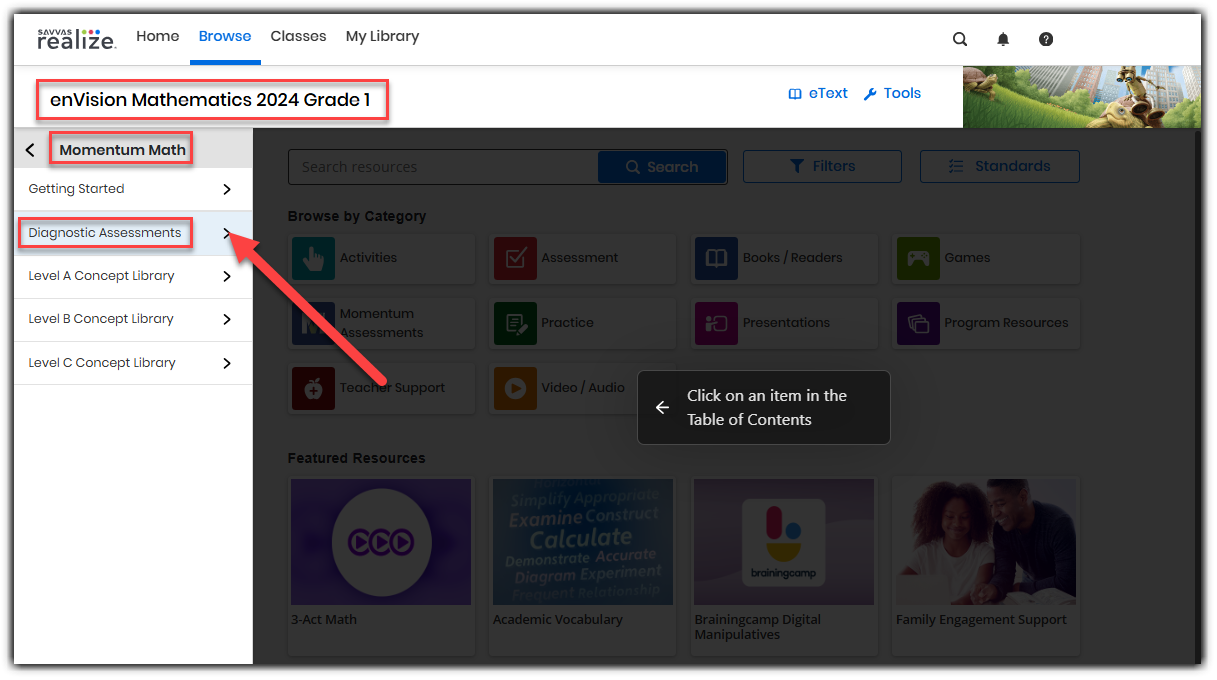Screen dimensions: 1217x680
Task: Go back using Momentum Math back arrow
Action: [x=30, y=150]
